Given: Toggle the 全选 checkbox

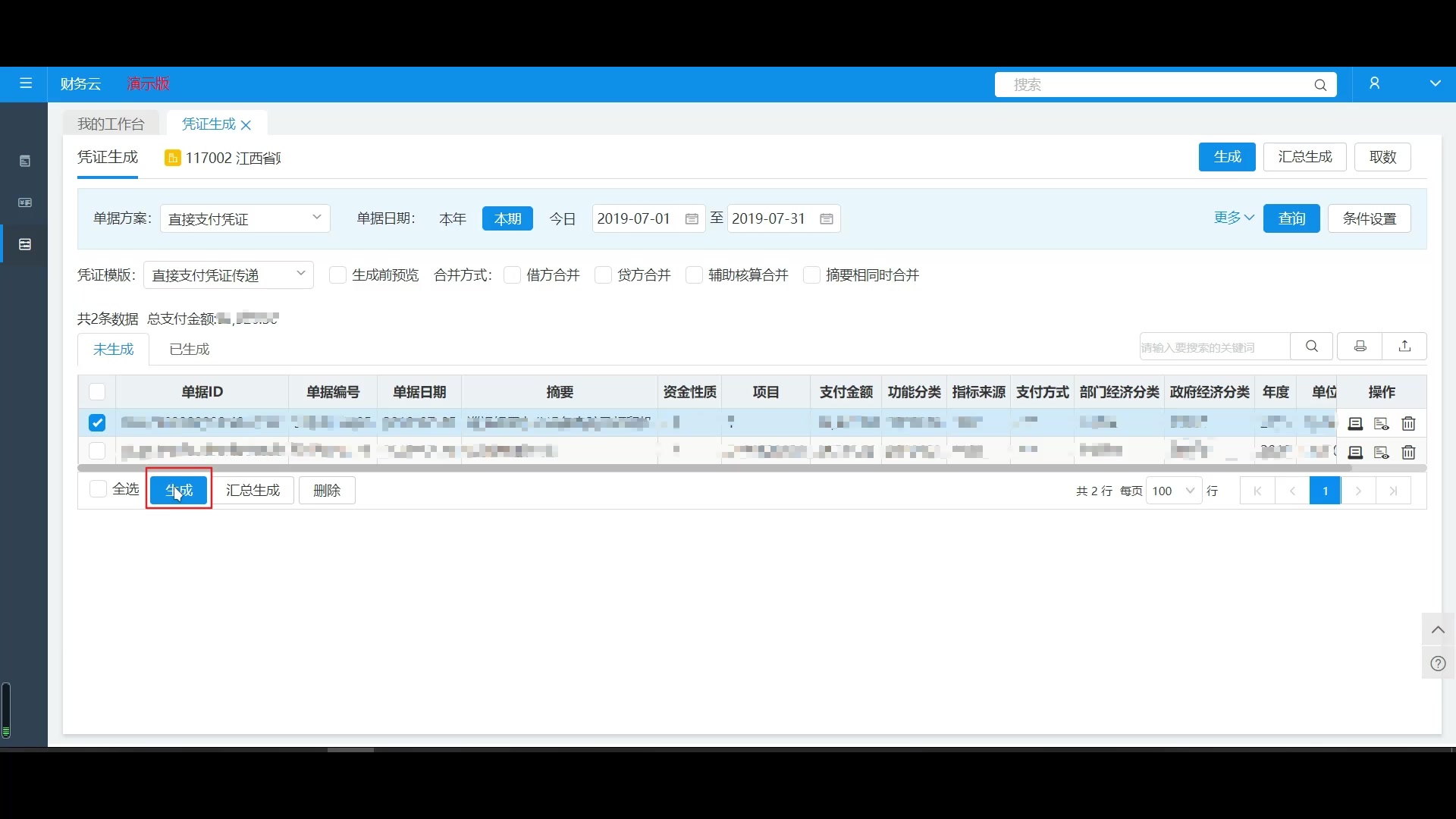Looking at the screenshot, I should pos(98,489).
